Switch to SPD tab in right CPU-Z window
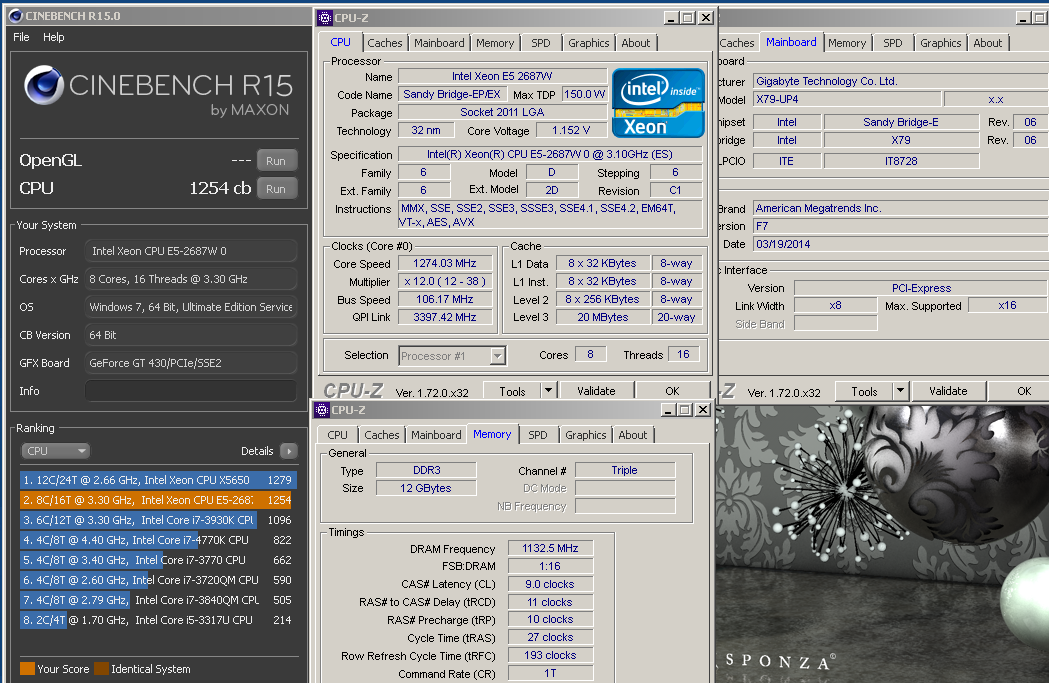The height and width of the screenshot is (683, 1049). point(892,43)
